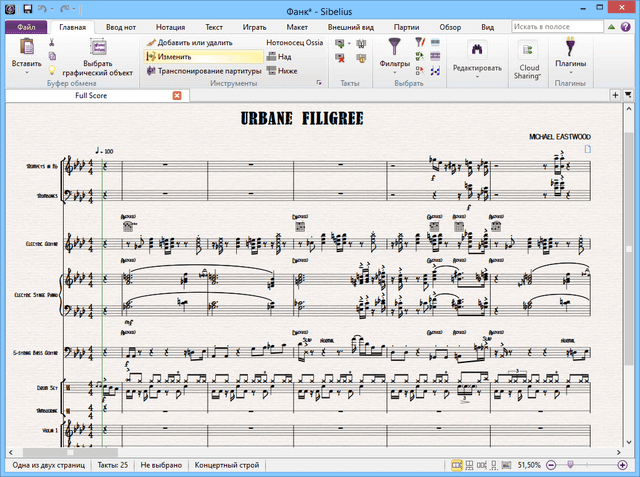Click the Выбрать графический объект icon
The width and height of the screenshot is (640, 477).
98,48
